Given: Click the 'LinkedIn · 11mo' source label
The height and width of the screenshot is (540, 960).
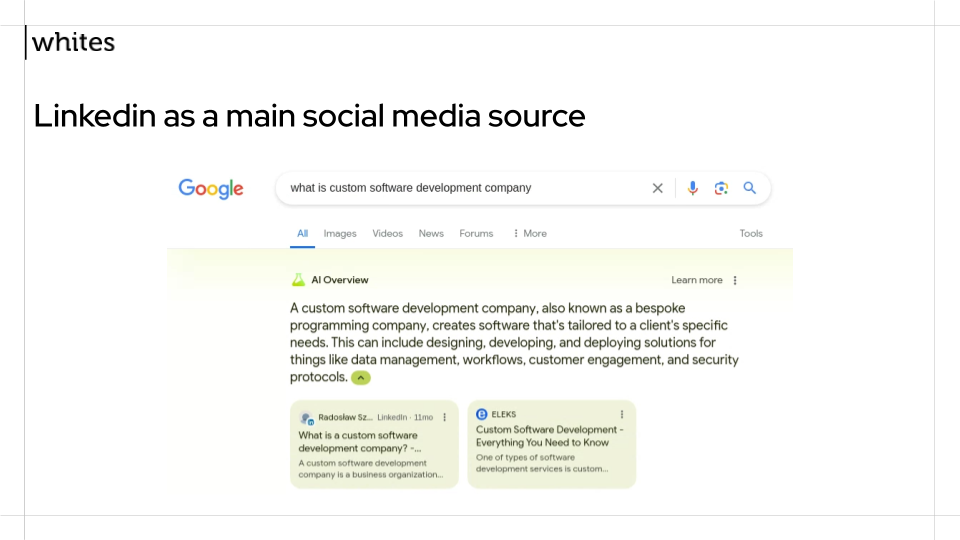Looking at the screenshot, I should (x=405, y=417).
